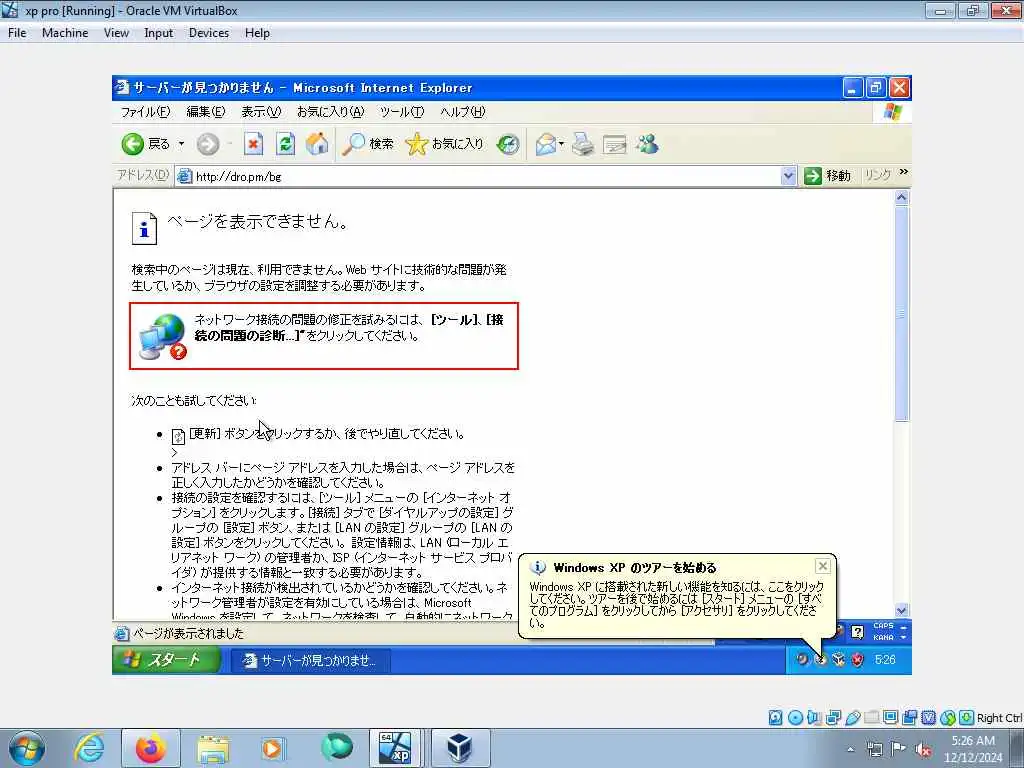1024x768 pixels.
Task: Open Firefox from the Windows 7 taskbar
Action: [151, 748]
